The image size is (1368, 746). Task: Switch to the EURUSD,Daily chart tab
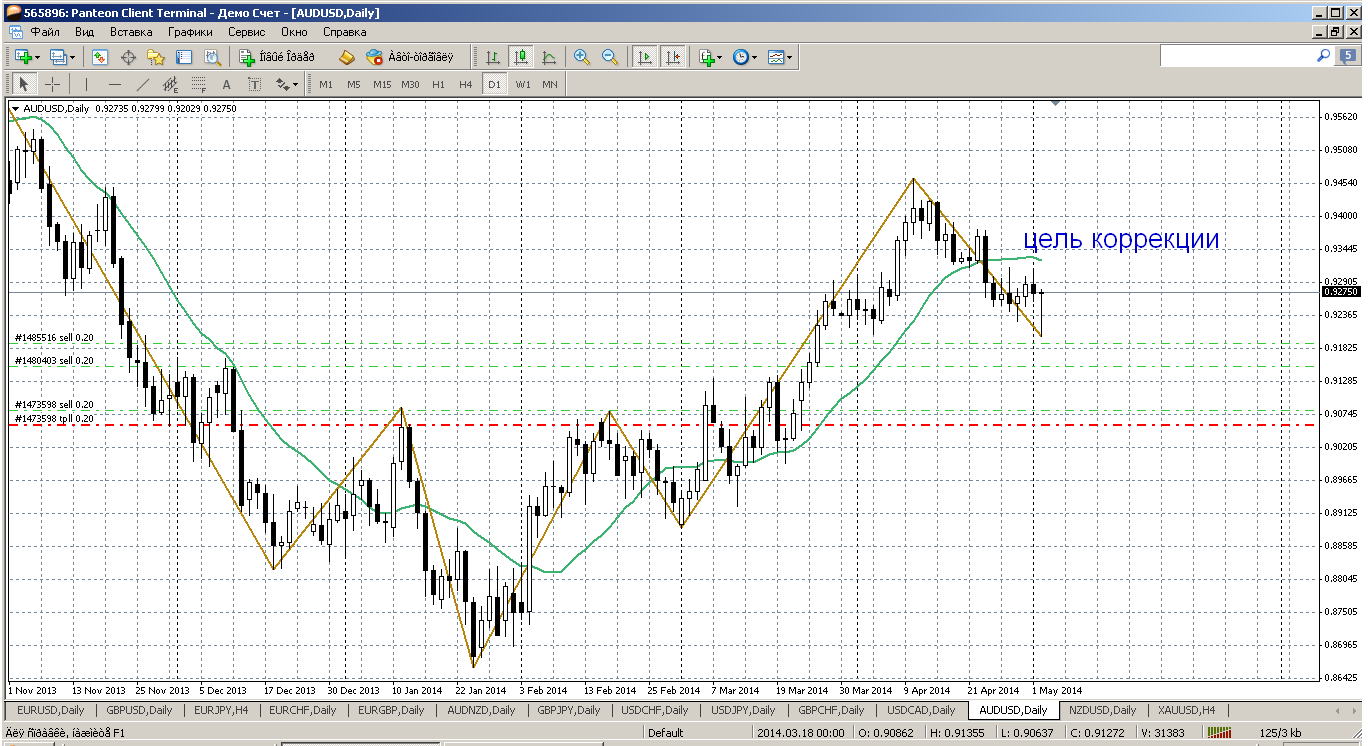(x=50, y=710)
